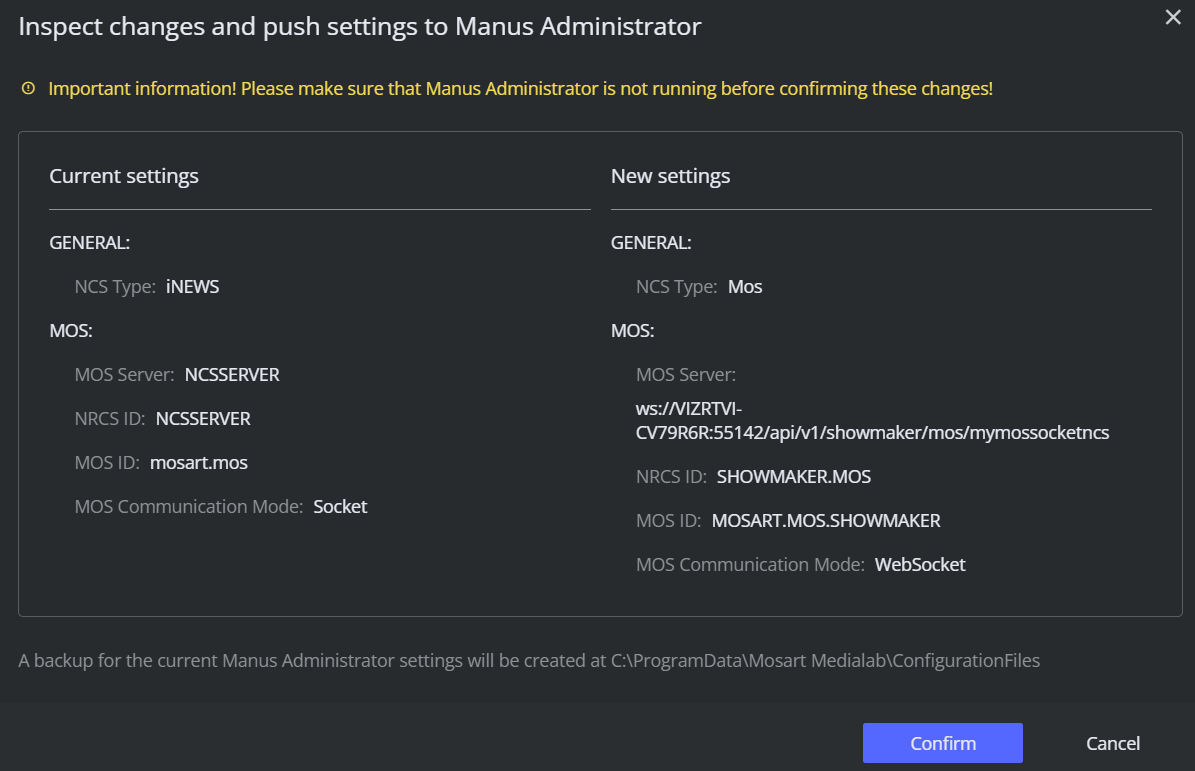Screen dimensions: 1195x771
Task: Click the SHOWMAKER.MOS NRCS ID value
Action: [x=794, y=477]
